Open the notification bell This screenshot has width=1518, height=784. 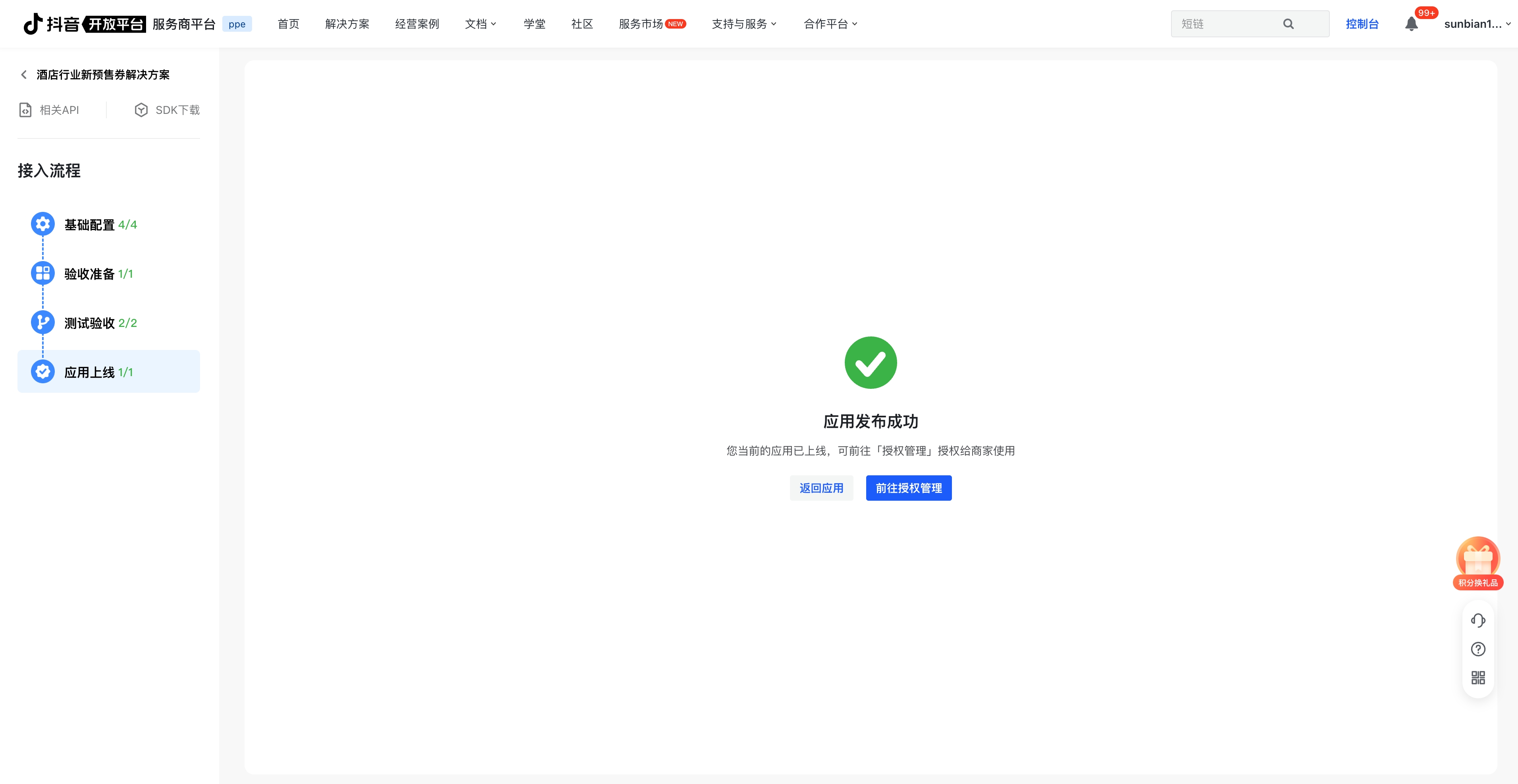point(1411,24)
